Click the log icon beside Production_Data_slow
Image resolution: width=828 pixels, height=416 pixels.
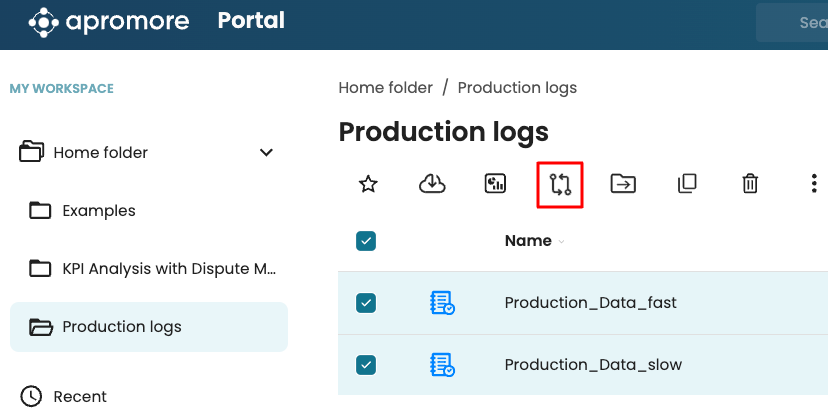click(x=441, y=365)
